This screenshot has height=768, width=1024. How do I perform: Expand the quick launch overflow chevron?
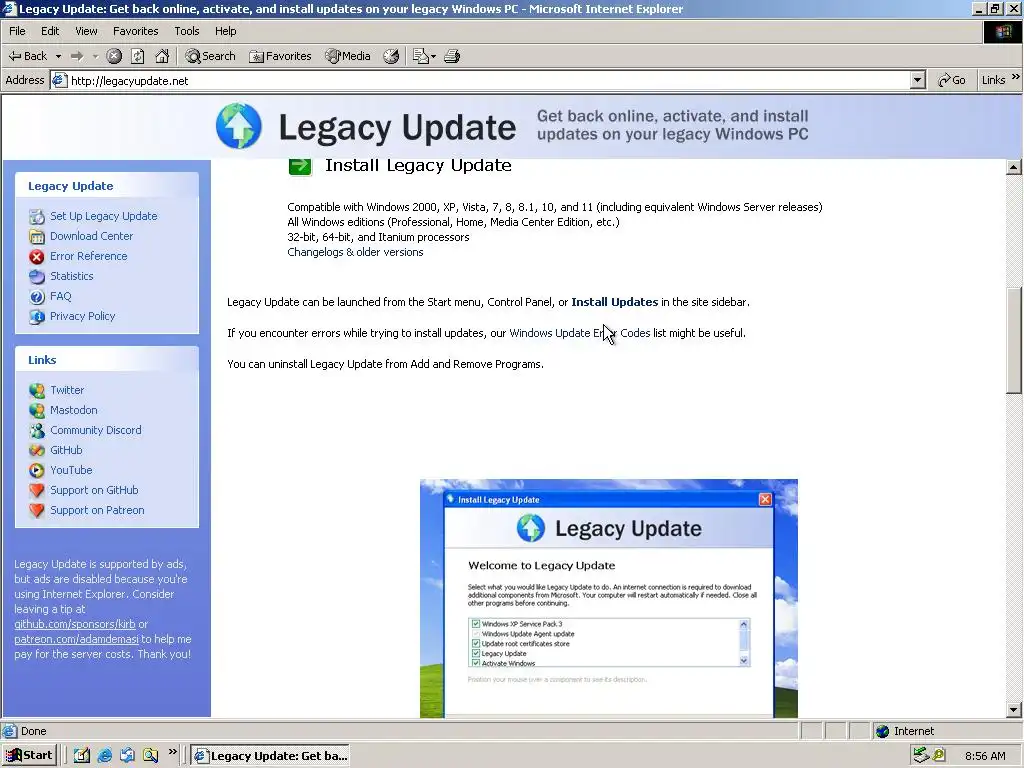[x=172, y=752]
